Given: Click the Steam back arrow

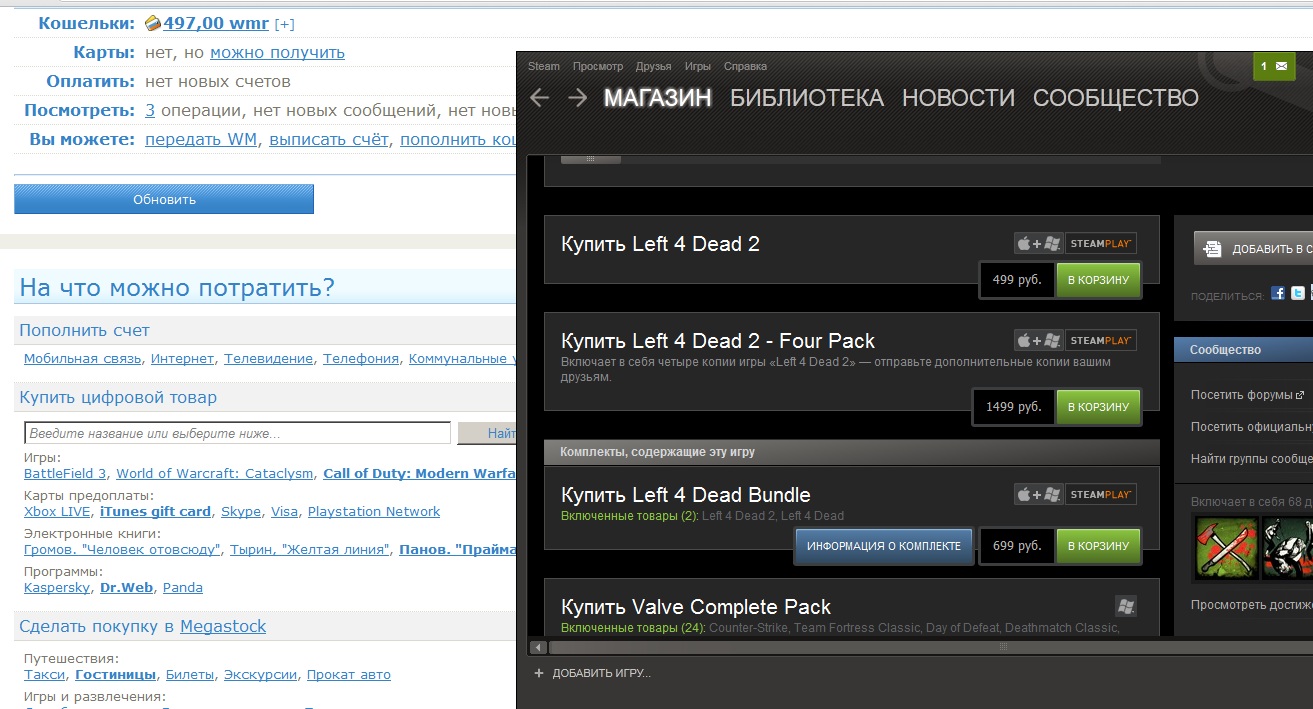Looking at the screenshot, I should tap(540, 98).
